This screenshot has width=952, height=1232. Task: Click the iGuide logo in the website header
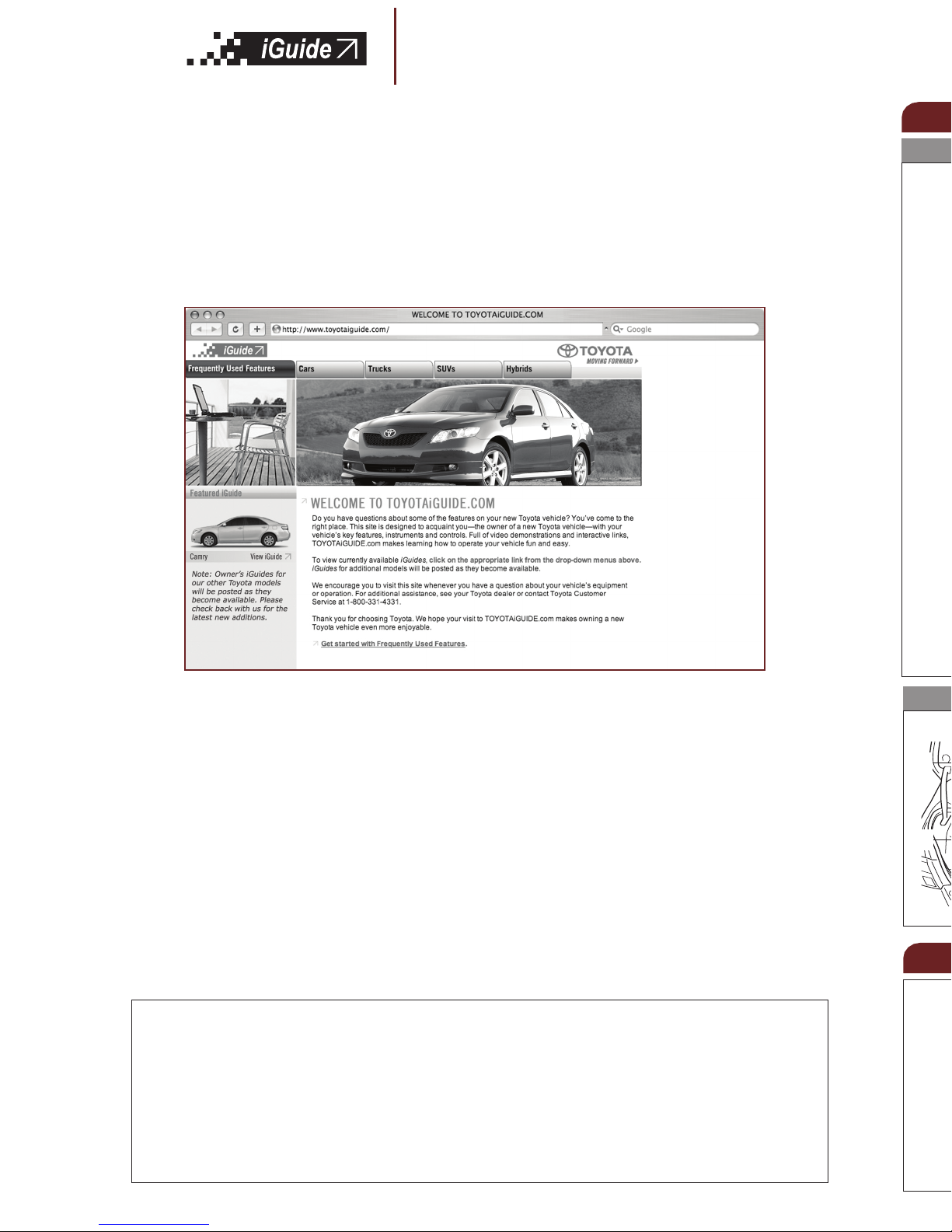(x=230, y=351)
